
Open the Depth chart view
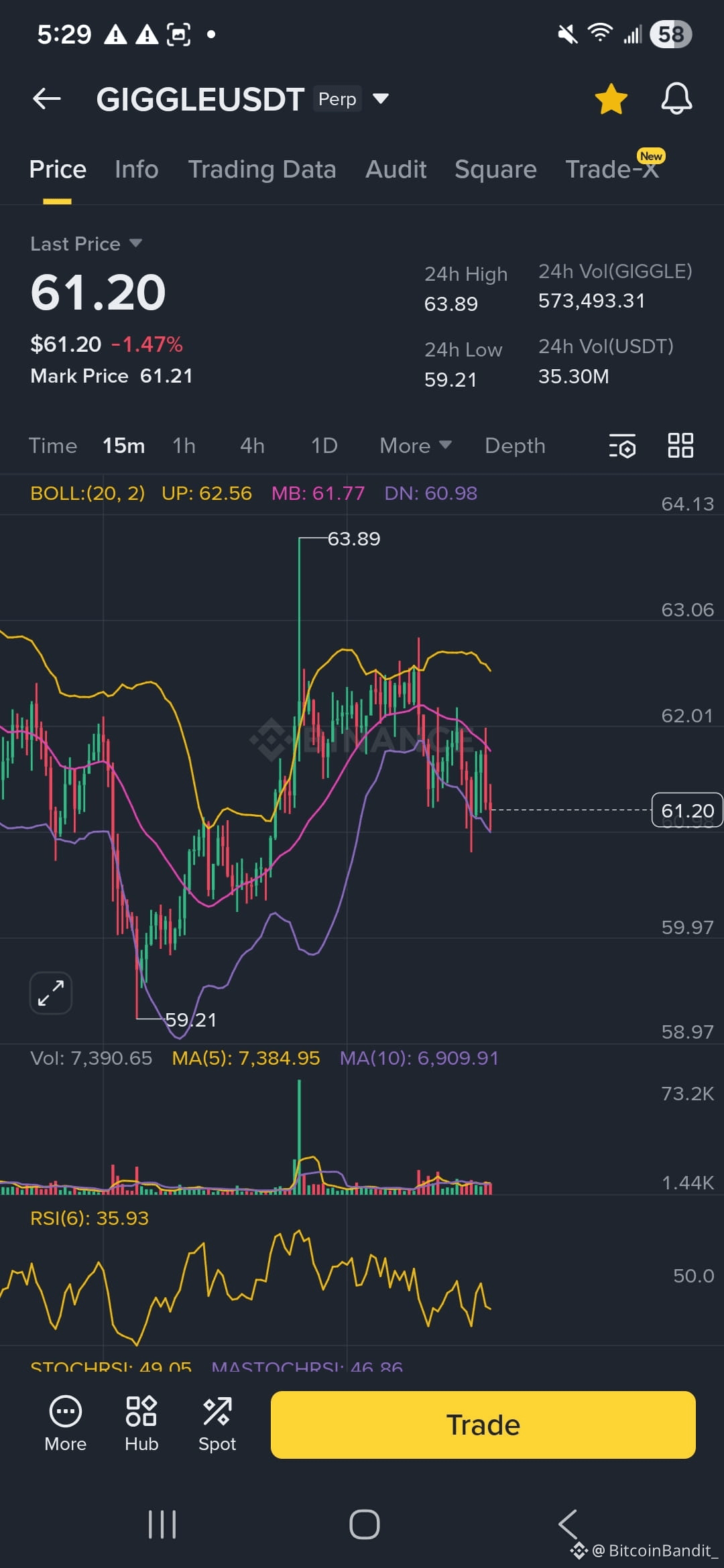tap(515, 446)
